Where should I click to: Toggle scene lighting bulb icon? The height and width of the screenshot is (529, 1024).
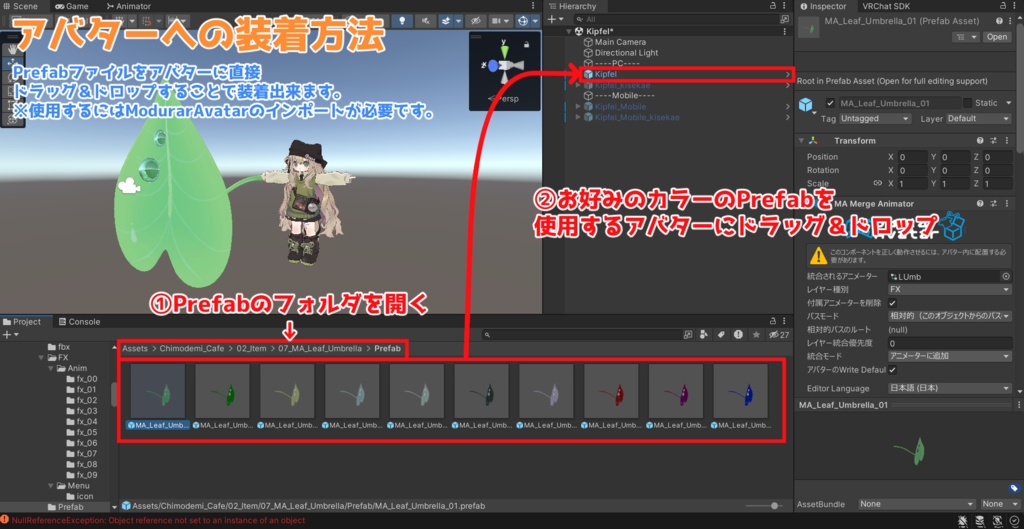[402, 21]
